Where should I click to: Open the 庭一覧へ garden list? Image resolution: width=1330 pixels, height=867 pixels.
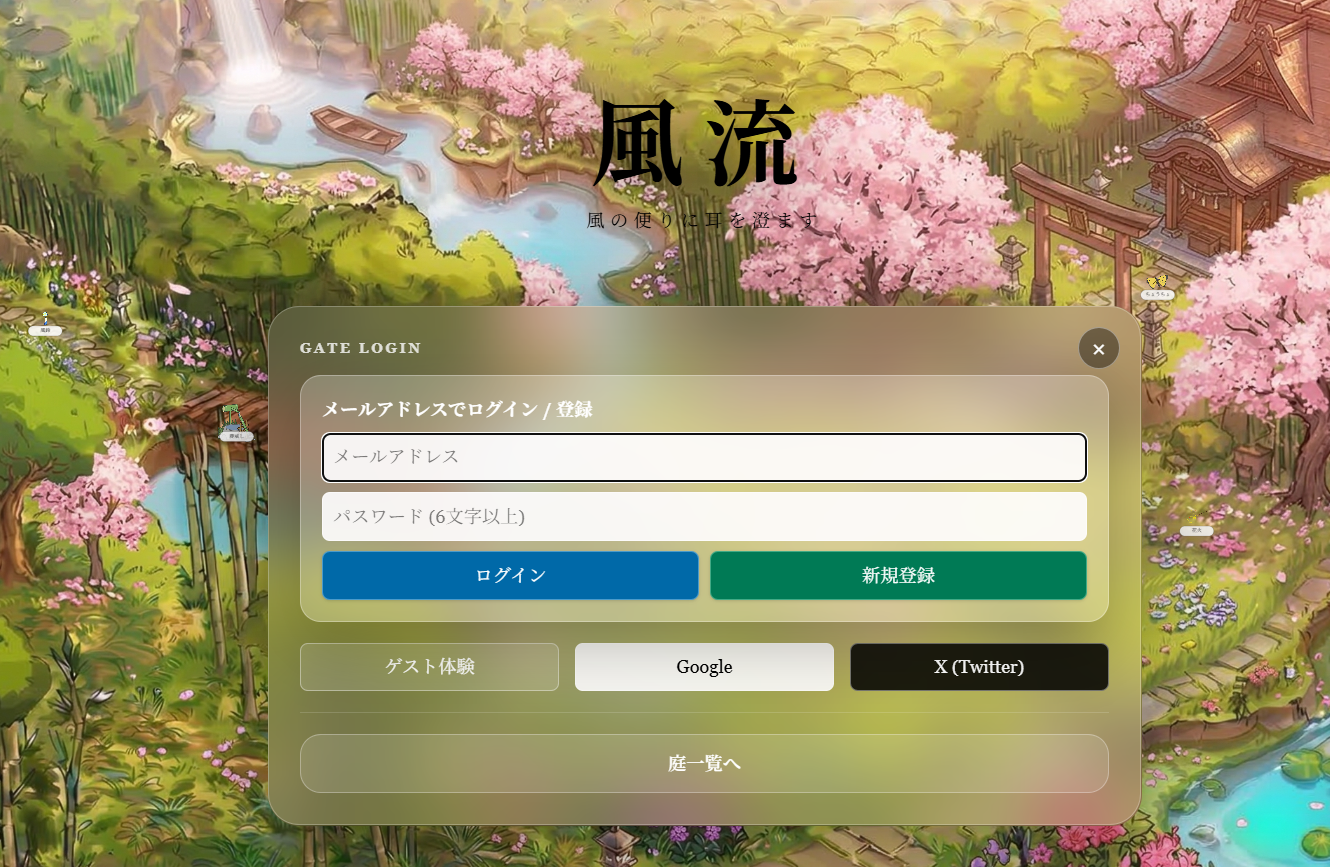pos(704,764)
